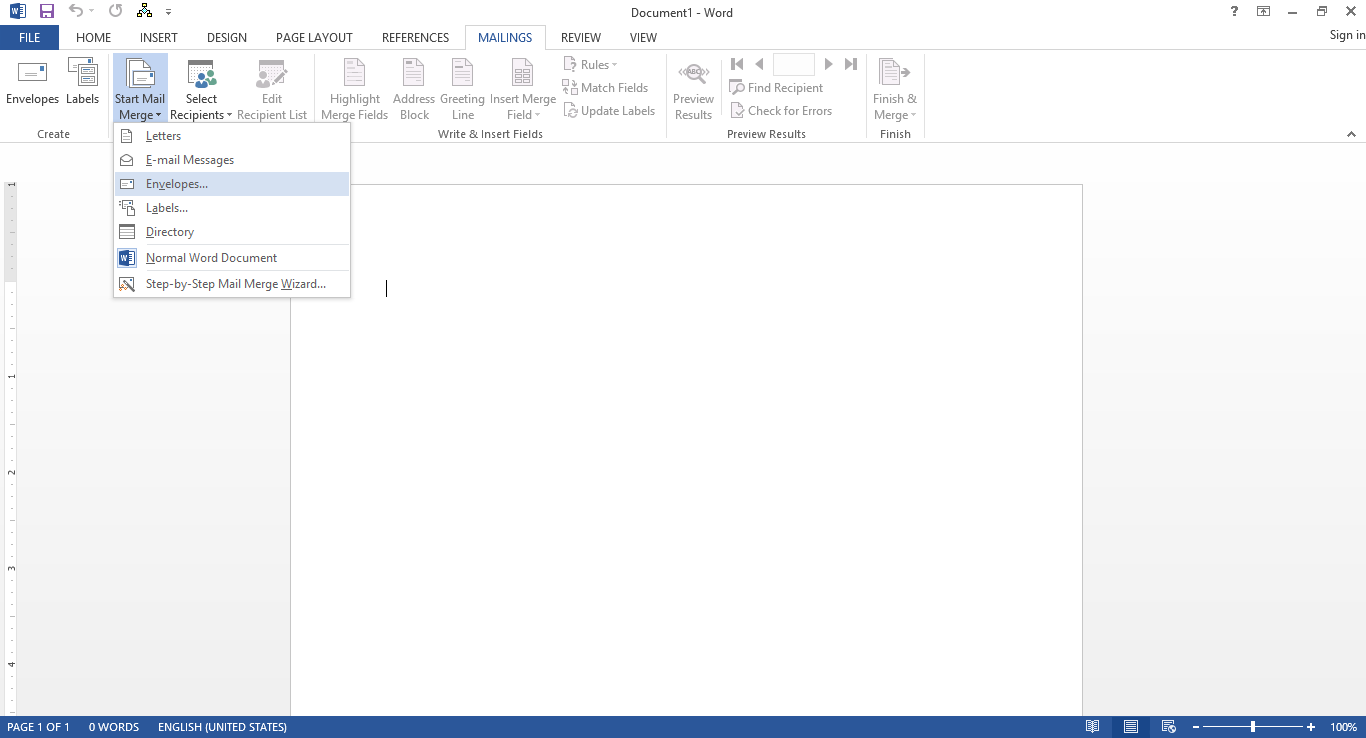Open the Finish & Merge dropdown
The height and width of the screenshot is (738, 1366).
click(895, 89)
